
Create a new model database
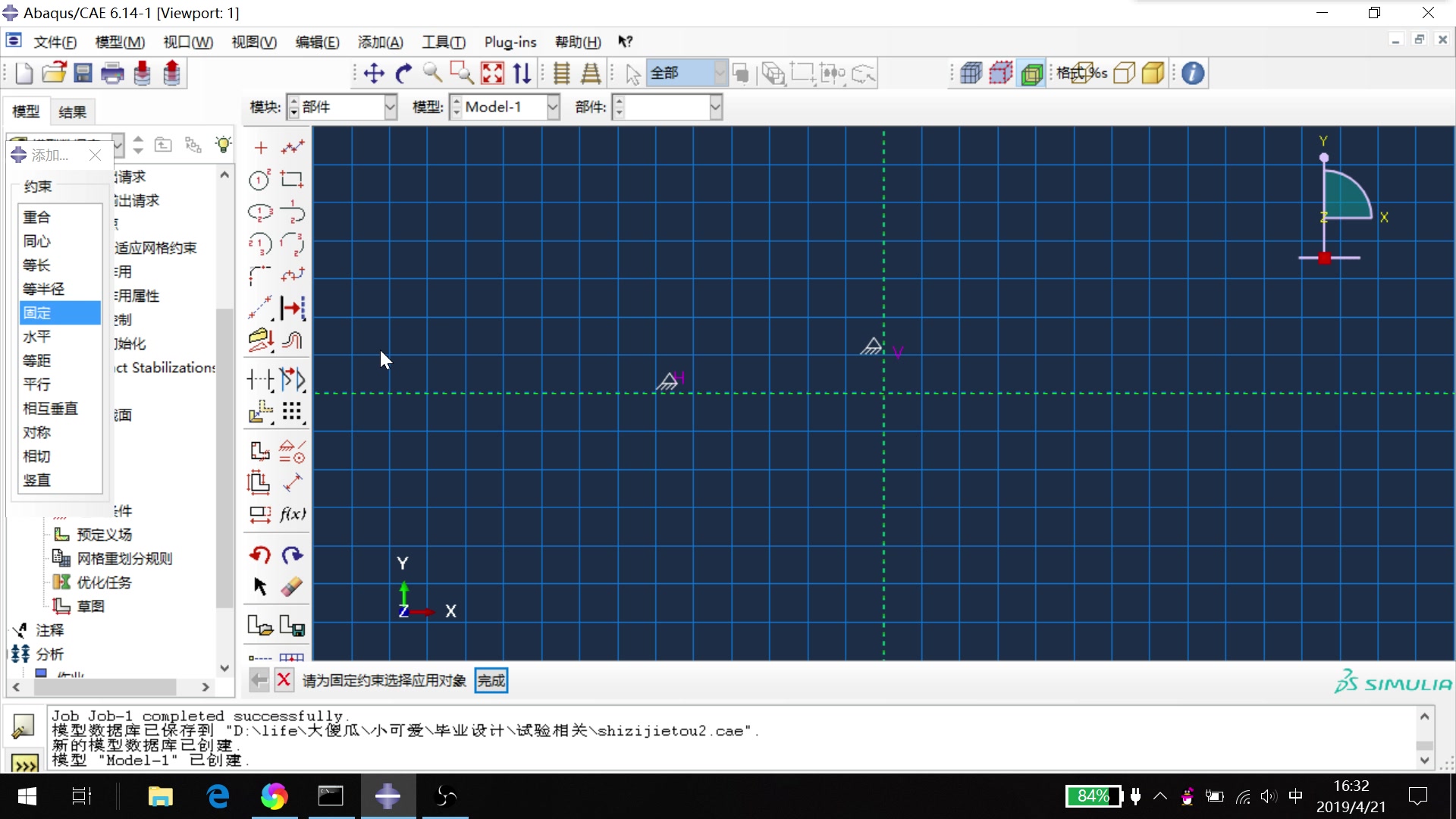point(24,74)
